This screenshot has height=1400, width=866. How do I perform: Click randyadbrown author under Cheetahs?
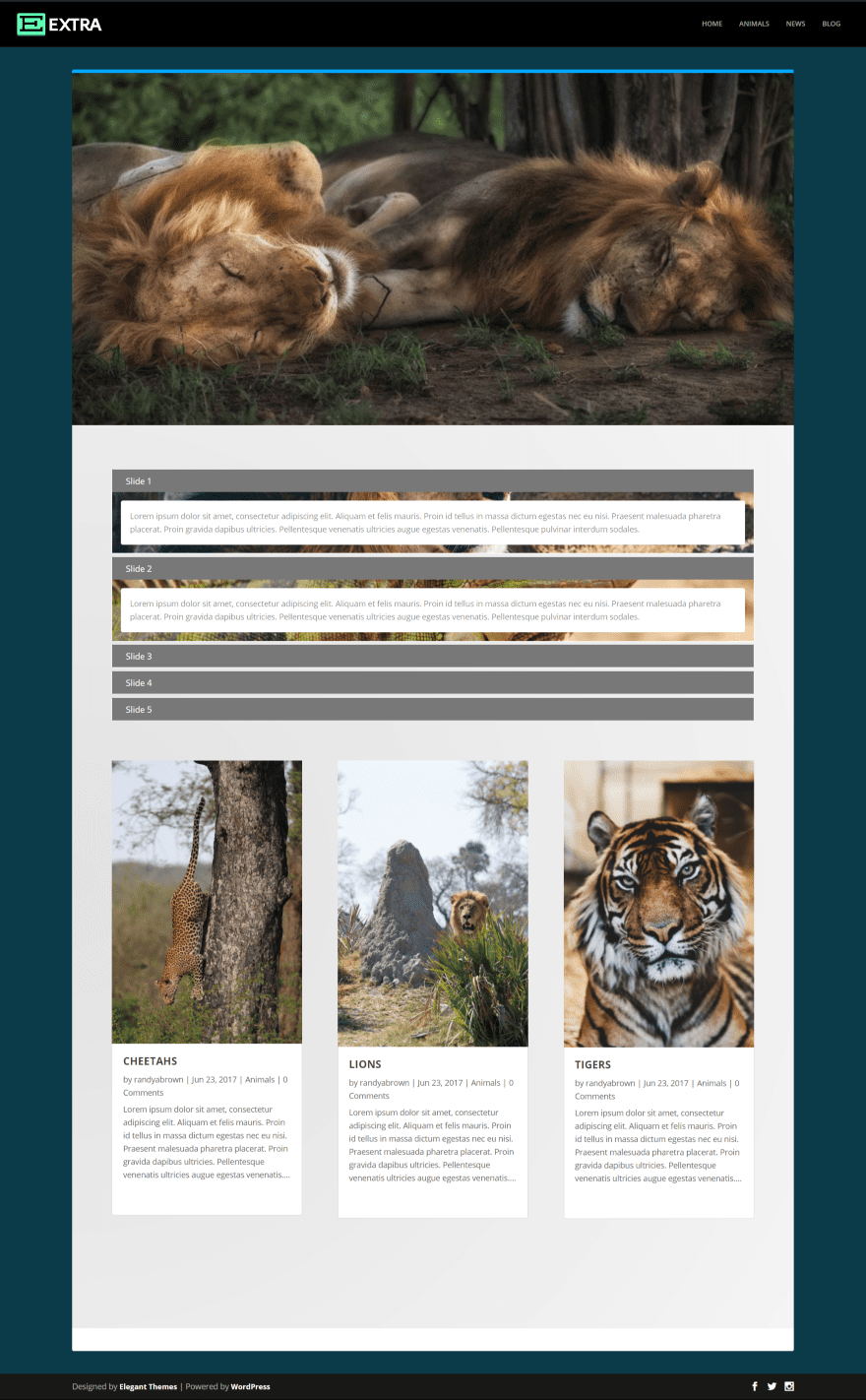[158, 1080]
